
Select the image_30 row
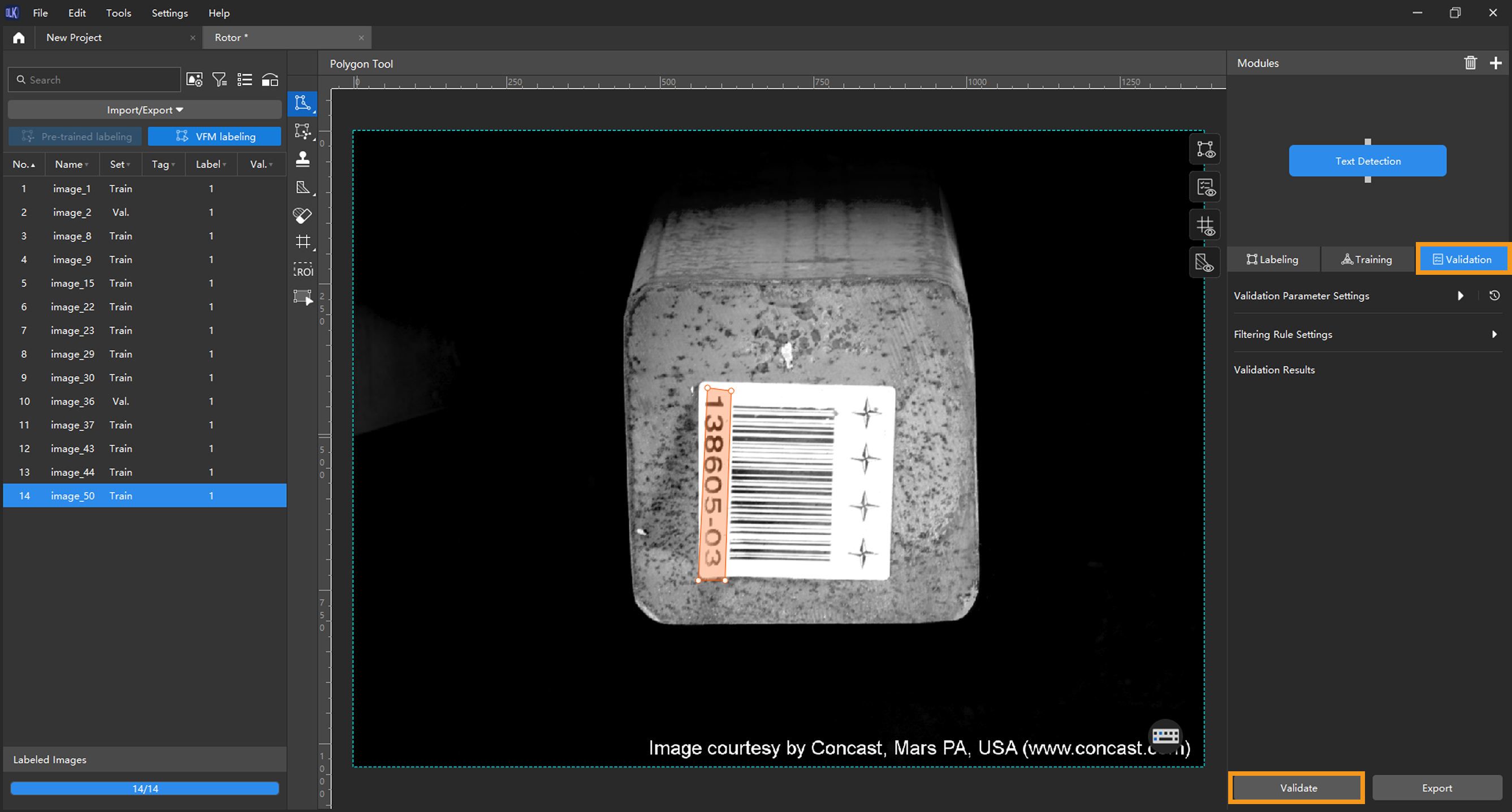pyautogui.click(x=144, y=378)
